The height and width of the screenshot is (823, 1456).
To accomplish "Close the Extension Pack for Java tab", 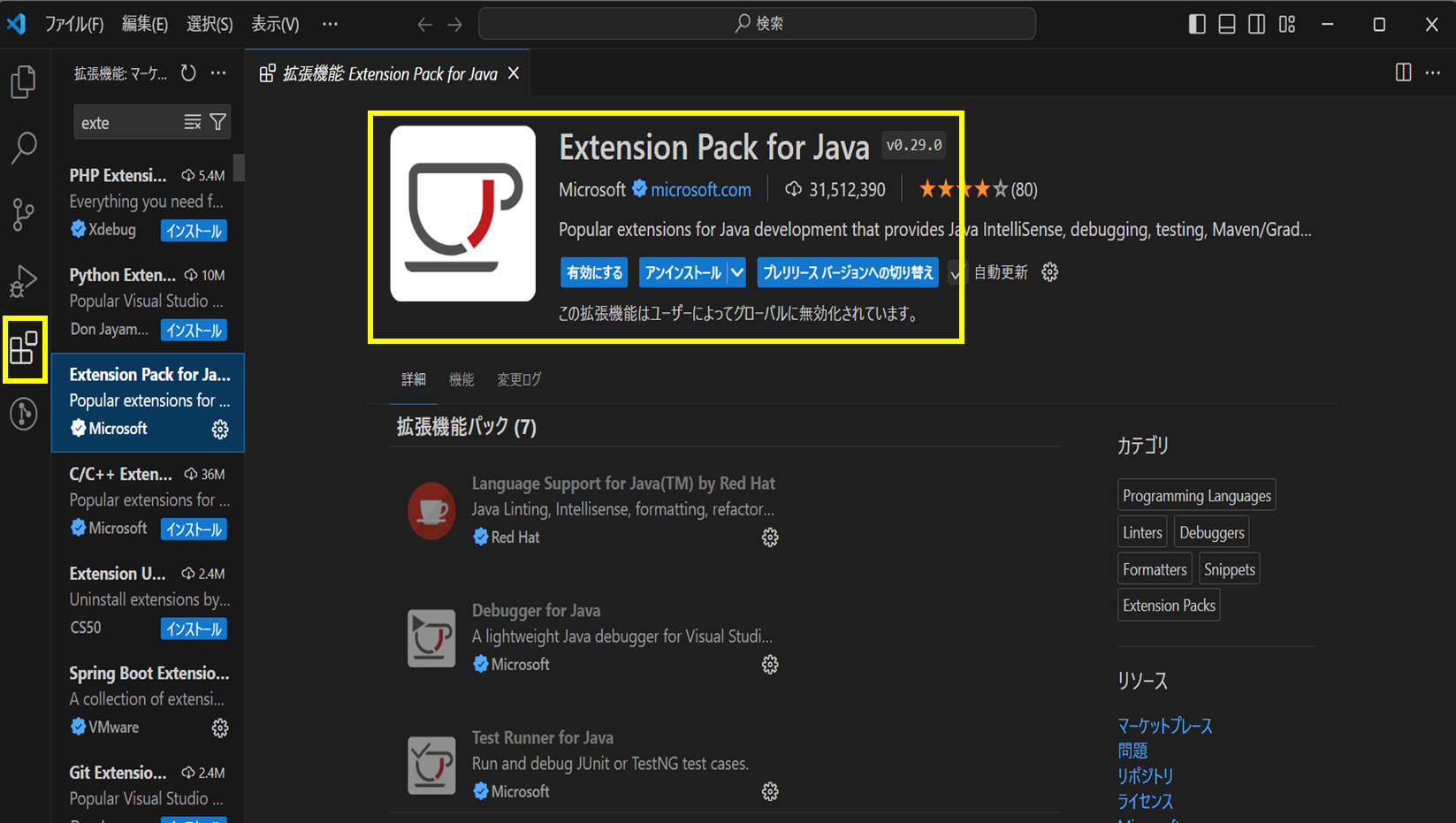I will tap(514, 73).
